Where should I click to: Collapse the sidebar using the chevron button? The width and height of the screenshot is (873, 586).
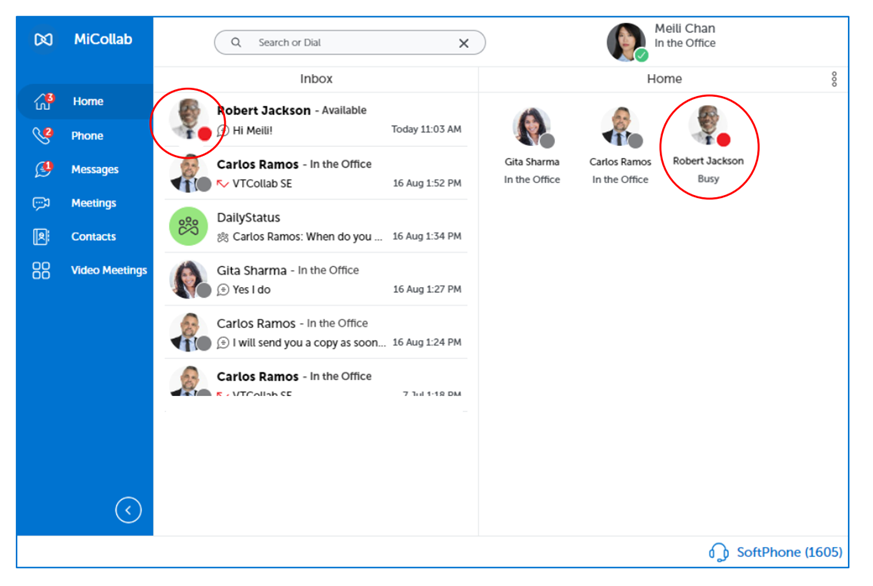[128, 510]
